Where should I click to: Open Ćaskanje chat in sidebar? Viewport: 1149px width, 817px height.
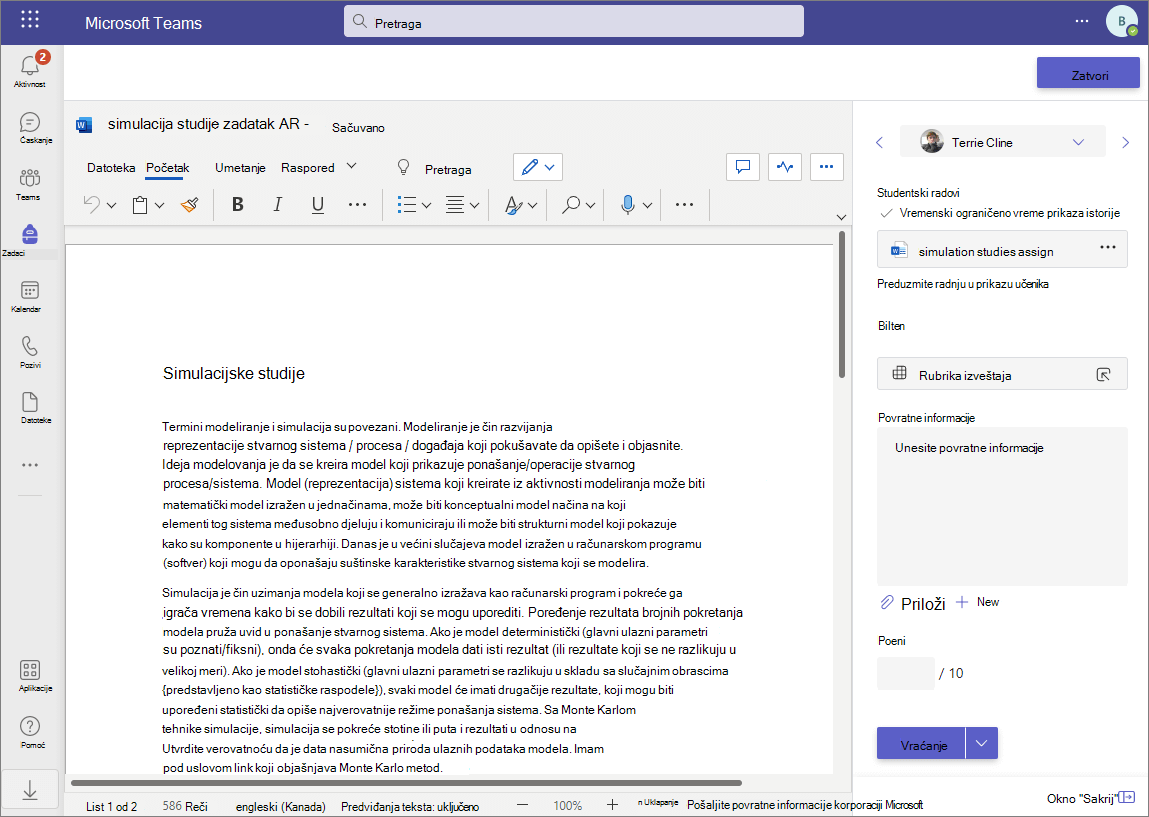[x=30, y=128]
